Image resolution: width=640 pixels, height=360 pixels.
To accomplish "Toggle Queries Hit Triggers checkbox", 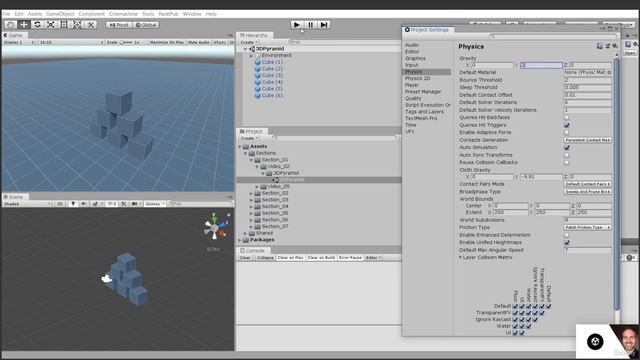I will pos(567,125).
